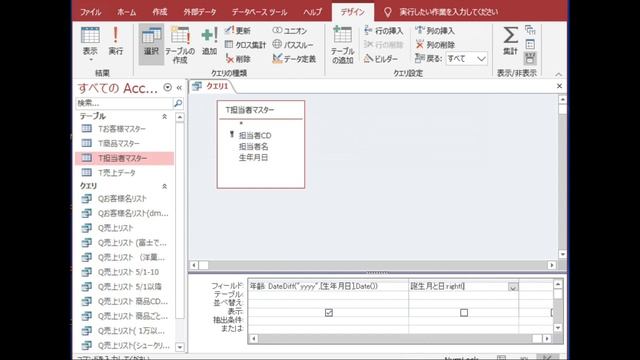This screenshot has height=360, width=640.
Task: Open the 表示 view button
Action: pos(90,44)
